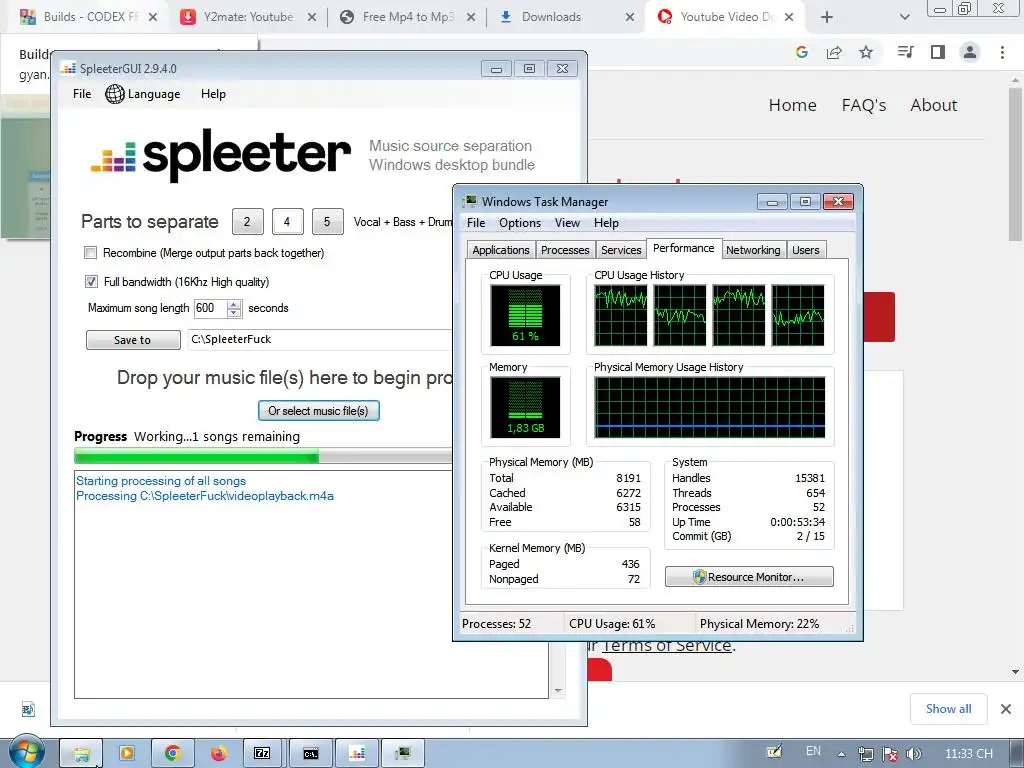Click the Resource Monitor button

tap(749, 577)
